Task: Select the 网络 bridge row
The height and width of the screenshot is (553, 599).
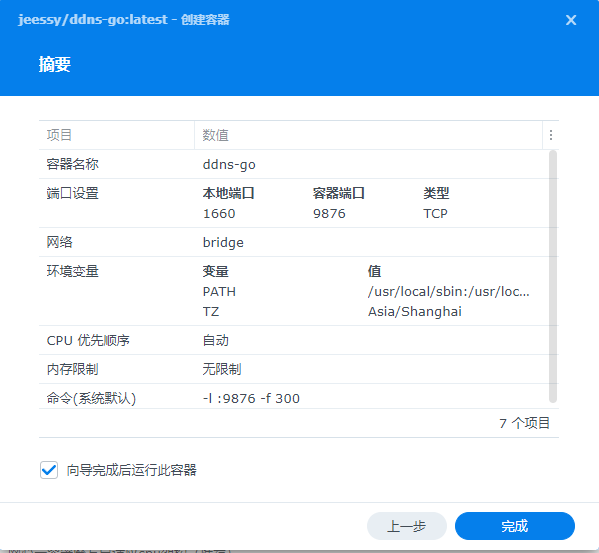Action: click(294, 242)
